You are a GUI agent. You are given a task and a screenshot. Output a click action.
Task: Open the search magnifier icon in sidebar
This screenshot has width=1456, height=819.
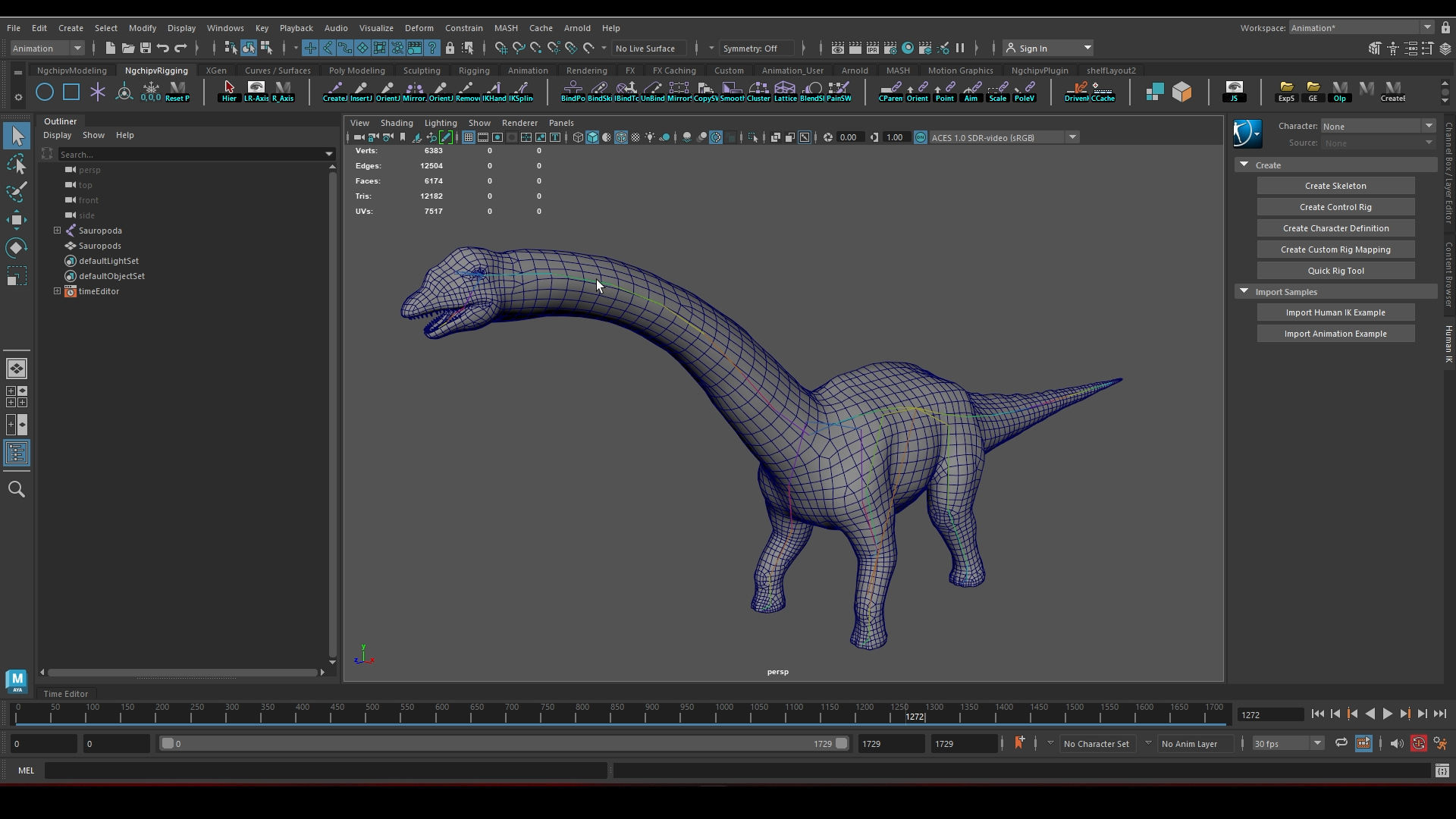17,490
